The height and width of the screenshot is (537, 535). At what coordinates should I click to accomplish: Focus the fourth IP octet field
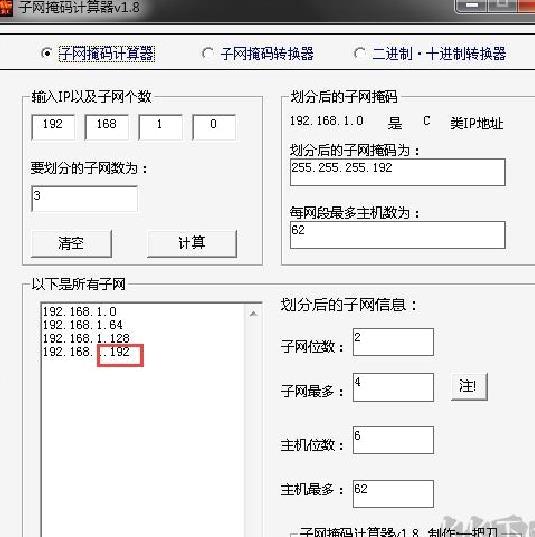(x=214, y=127)
